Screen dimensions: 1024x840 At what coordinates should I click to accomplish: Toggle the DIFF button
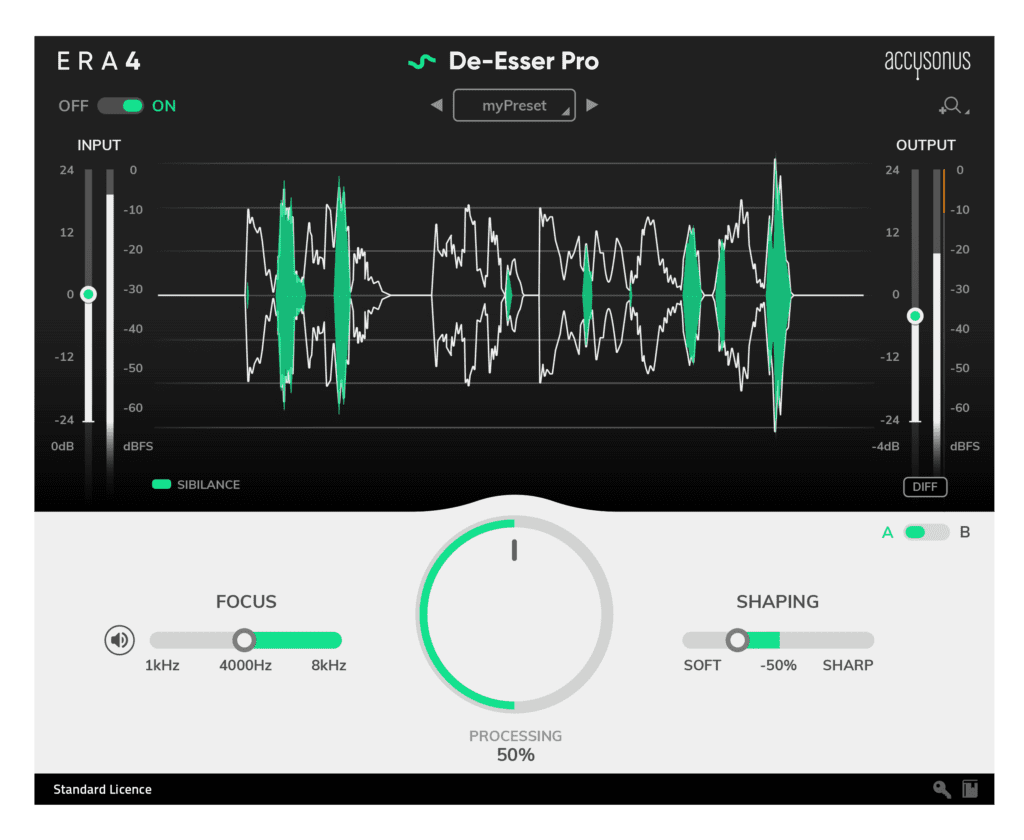pos(925,487)
